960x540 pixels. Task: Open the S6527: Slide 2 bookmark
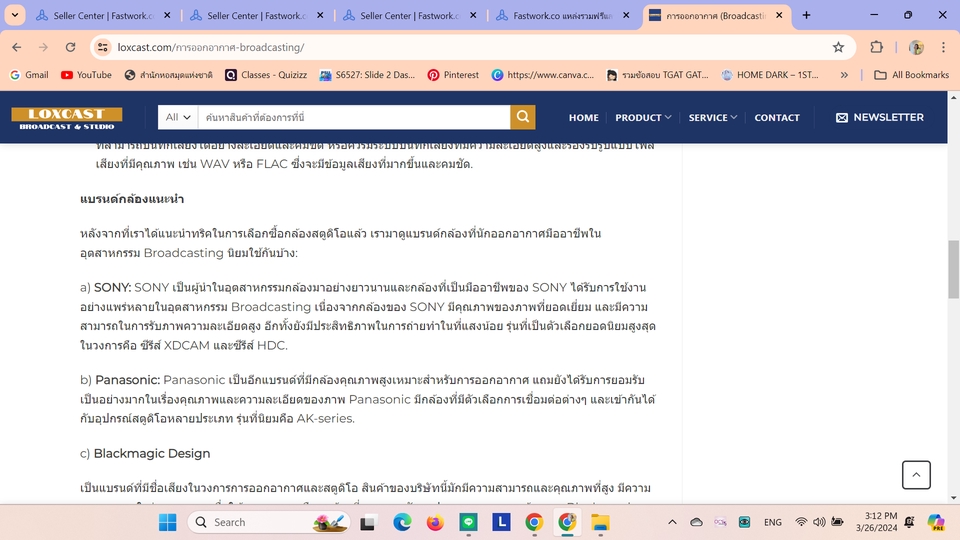tap(367, 75)
